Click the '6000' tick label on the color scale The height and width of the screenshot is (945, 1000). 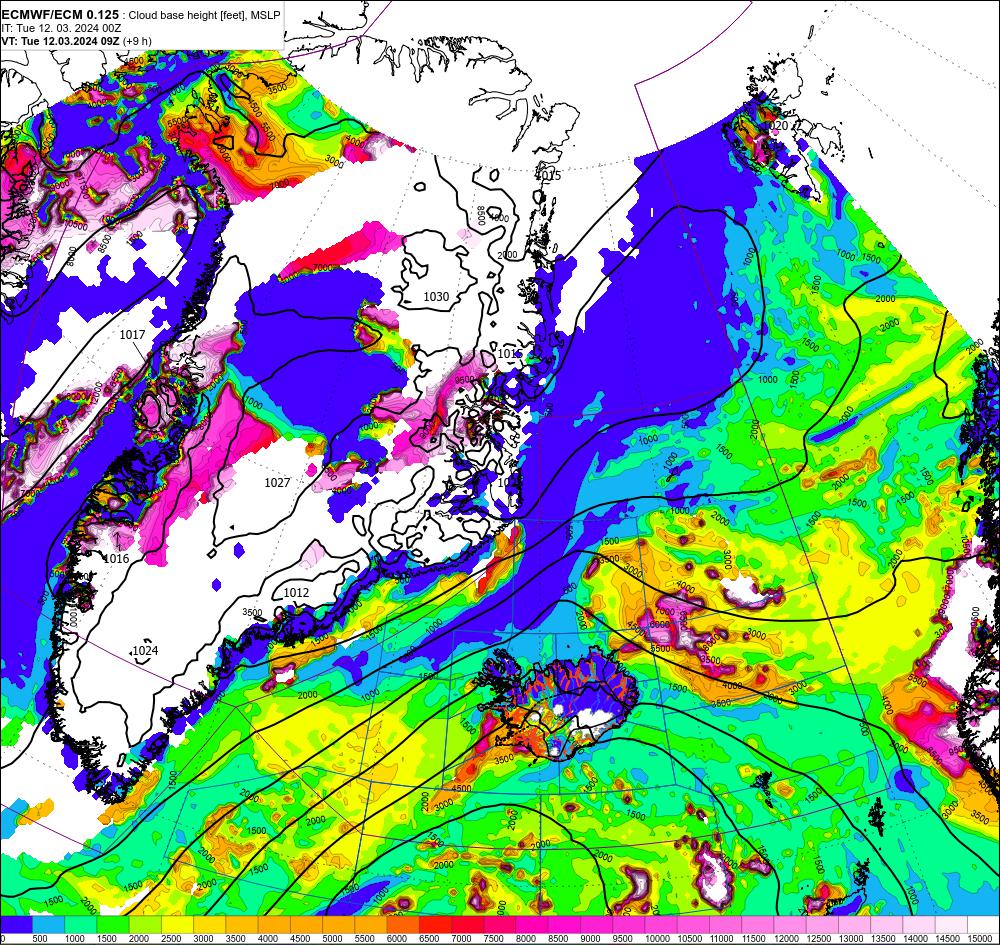coord(397,939)
